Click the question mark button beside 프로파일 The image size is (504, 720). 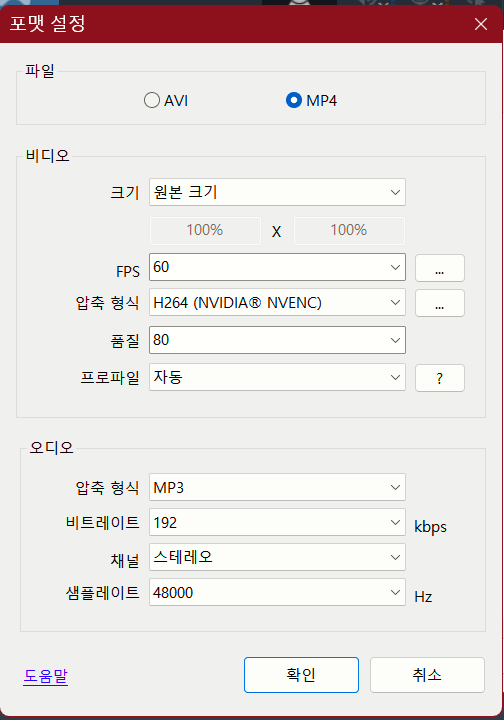440,378
